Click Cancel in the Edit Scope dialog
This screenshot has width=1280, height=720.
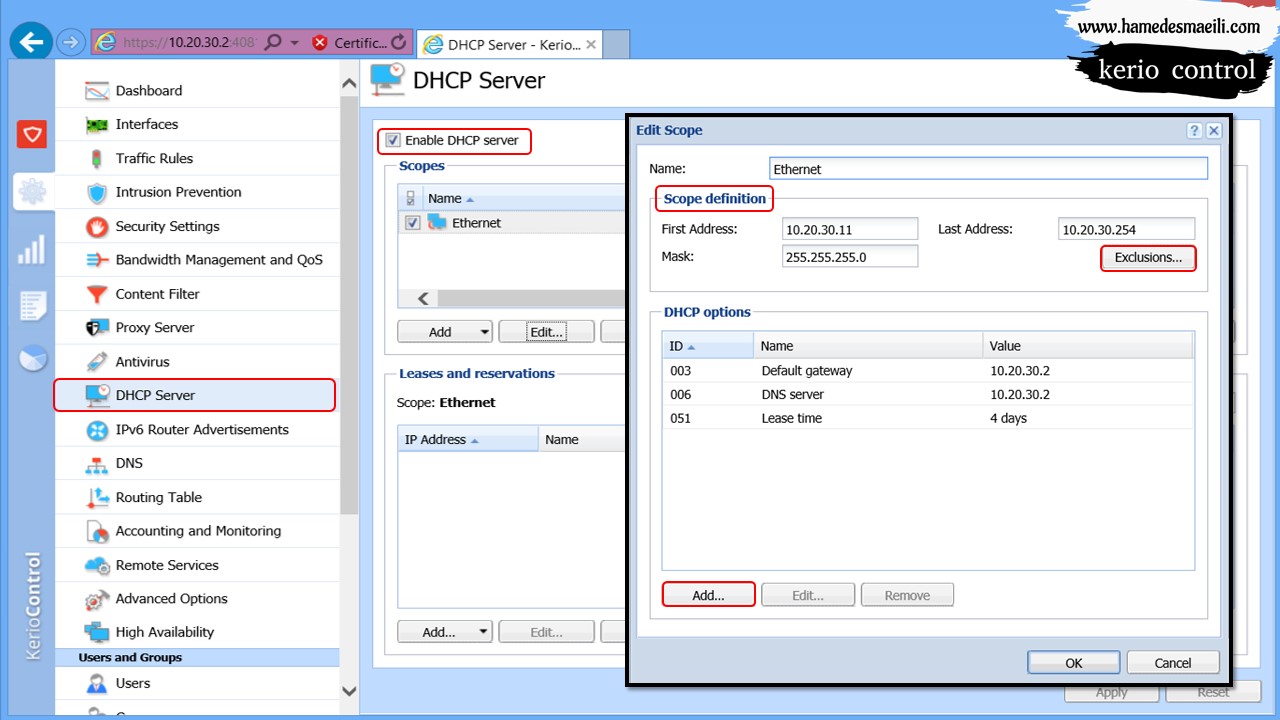(1173, 662)
